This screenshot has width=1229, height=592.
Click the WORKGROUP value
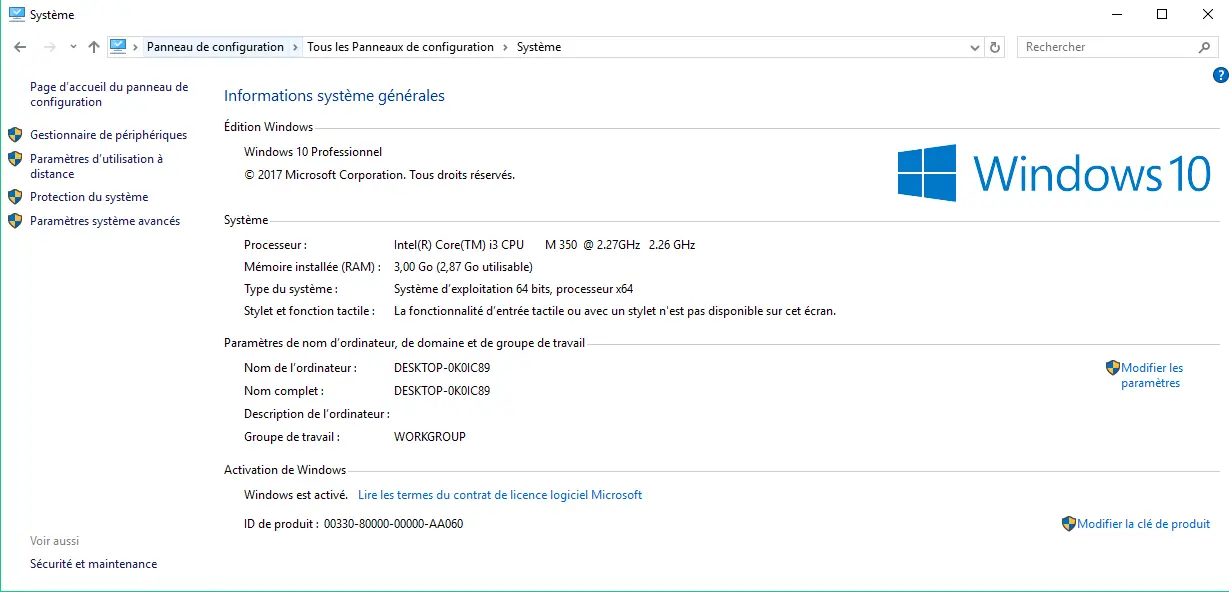(430, 437)
